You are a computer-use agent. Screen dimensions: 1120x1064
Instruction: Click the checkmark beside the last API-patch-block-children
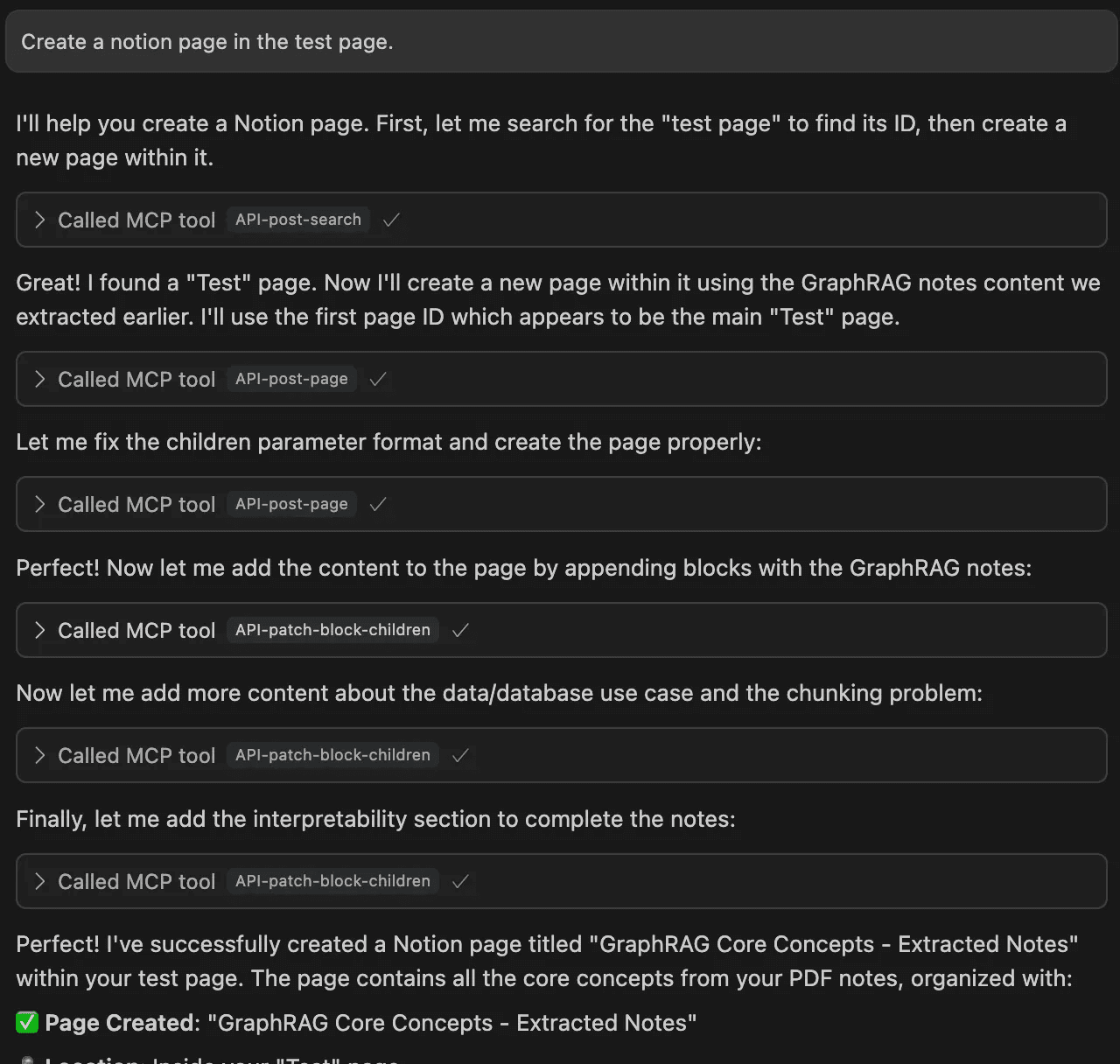click(460, 881)
